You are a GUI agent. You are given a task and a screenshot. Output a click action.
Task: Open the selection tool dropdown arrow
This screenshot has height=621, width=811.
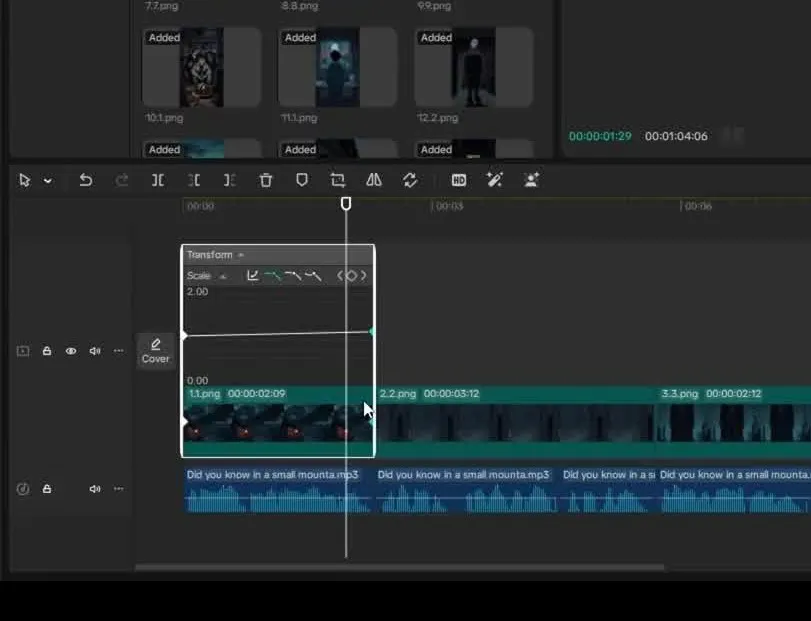47,181
